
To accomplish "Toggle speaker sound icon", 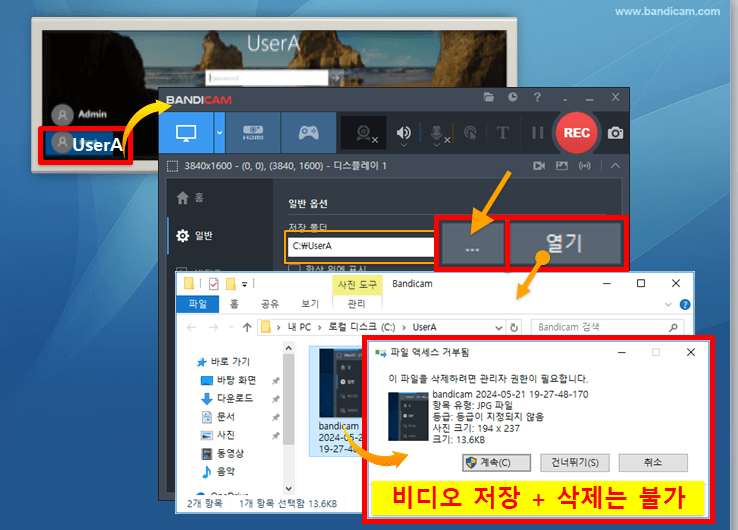I will 403,134.
